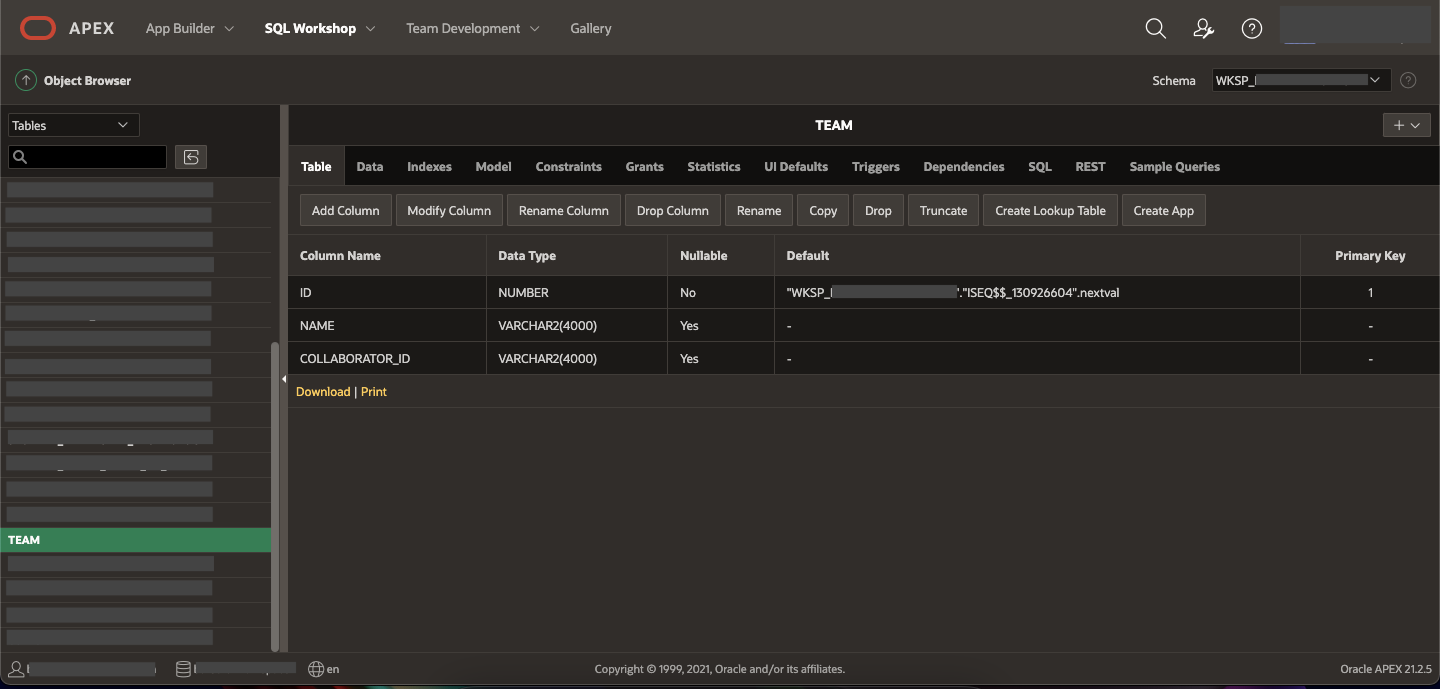Click the schema help question icon
The height and width of the screenshot is (689, 1440).
(x=1408, y=80)
